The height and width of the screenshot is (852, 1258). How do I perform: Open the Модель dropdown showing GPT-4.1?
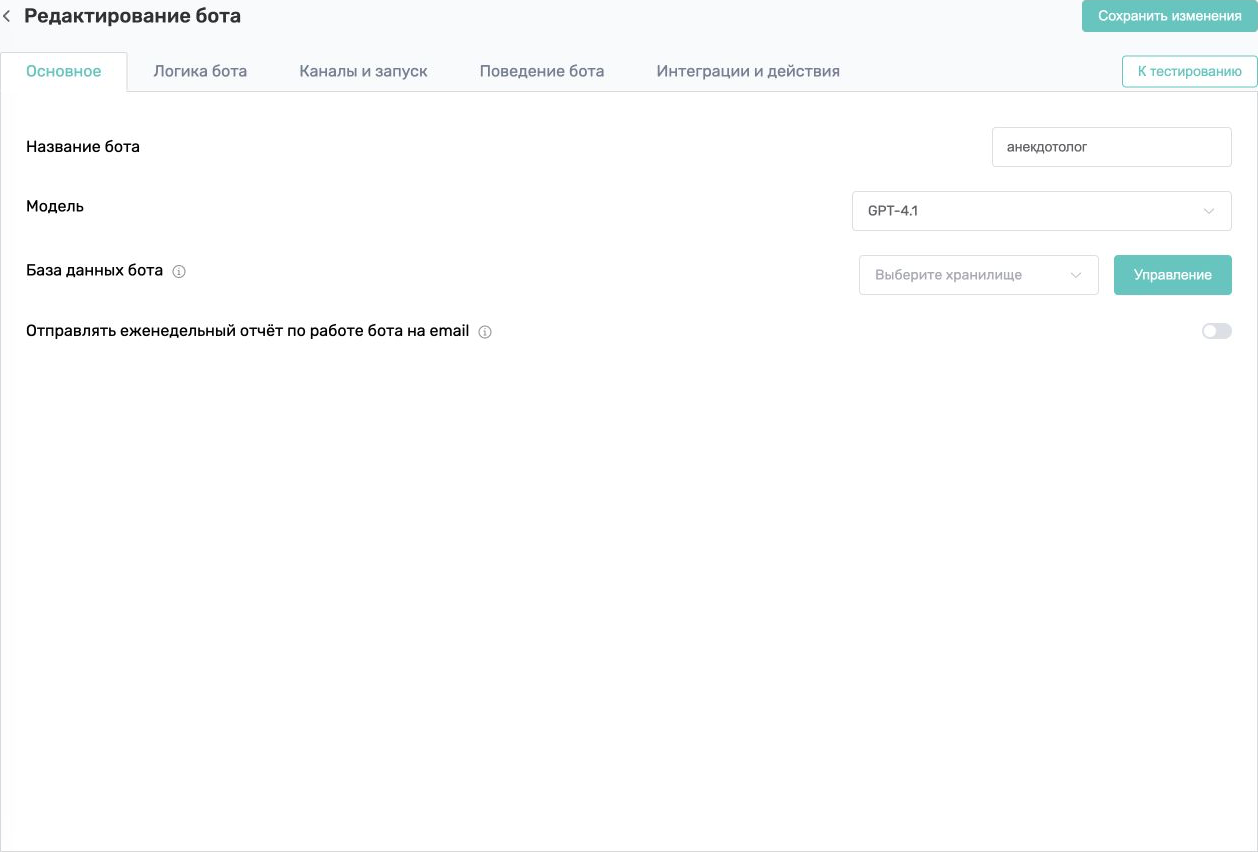pyautogui.click(x=1041, y=211)
